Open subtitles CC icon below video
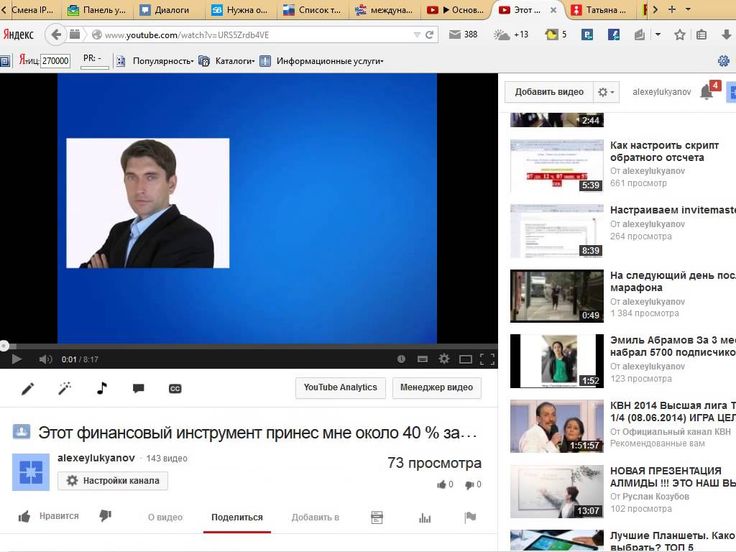 coord(175,388)
